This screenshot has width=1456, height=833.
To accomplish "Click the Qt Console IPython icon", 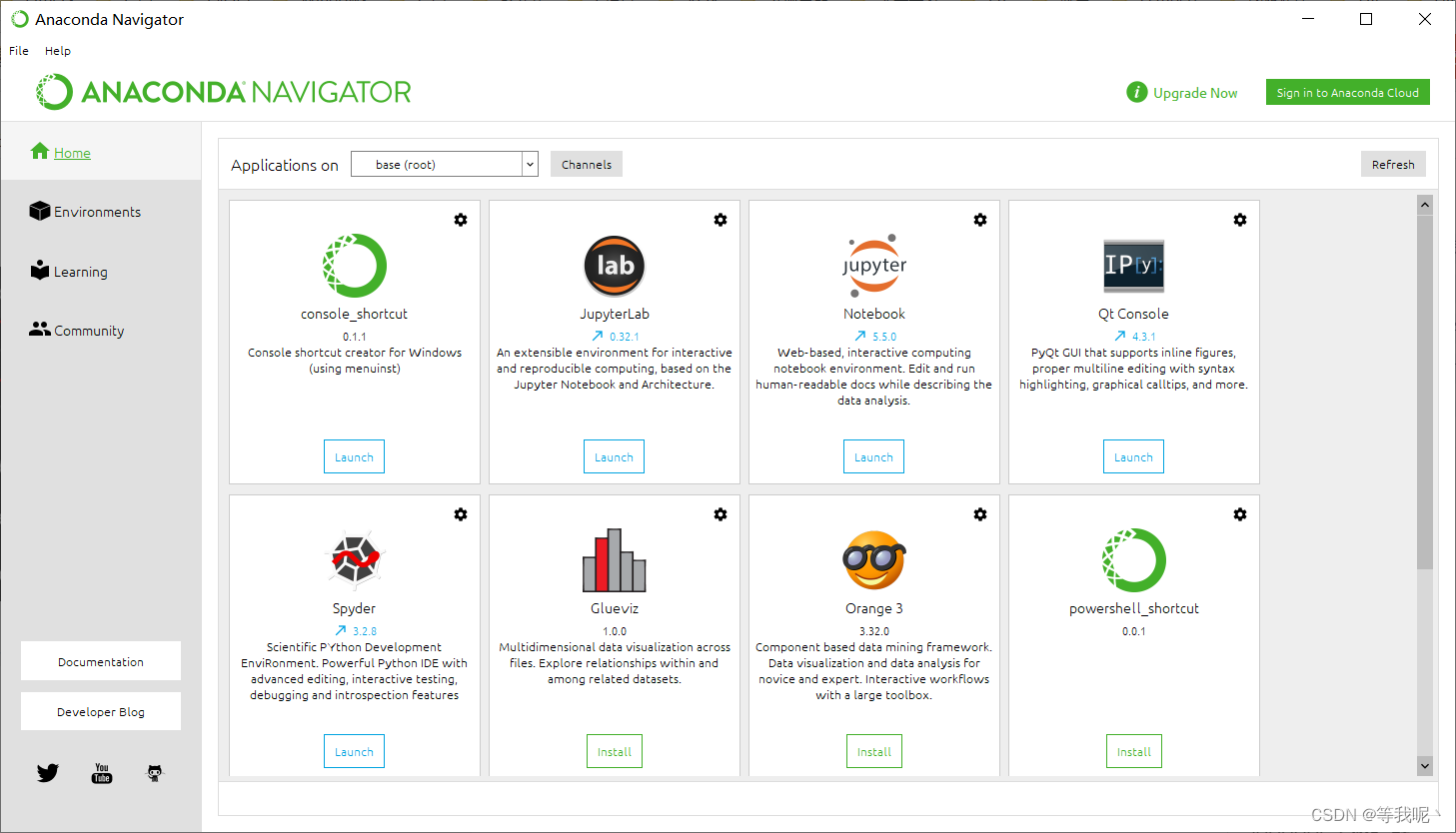I will [x=1134, y=266].
